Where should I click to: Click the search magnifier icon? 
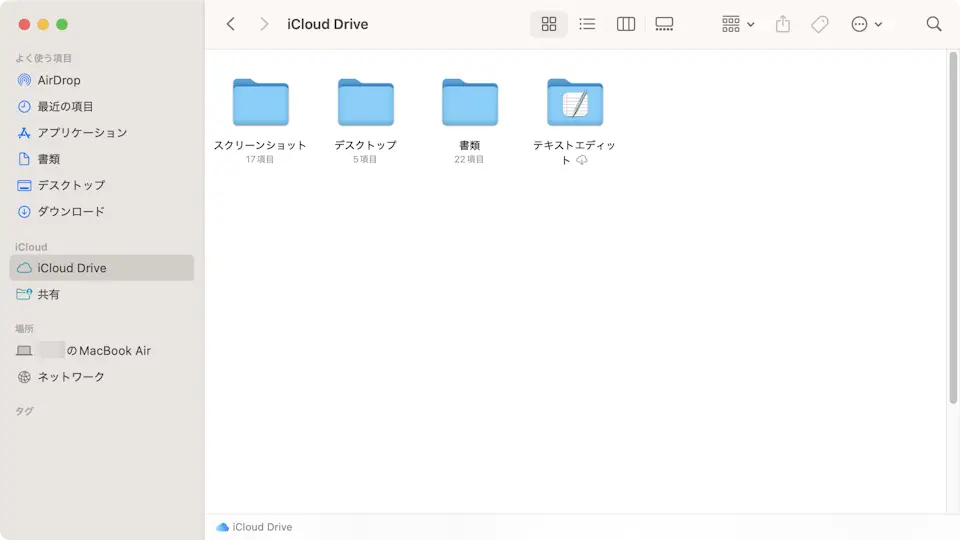click(934, 24)
